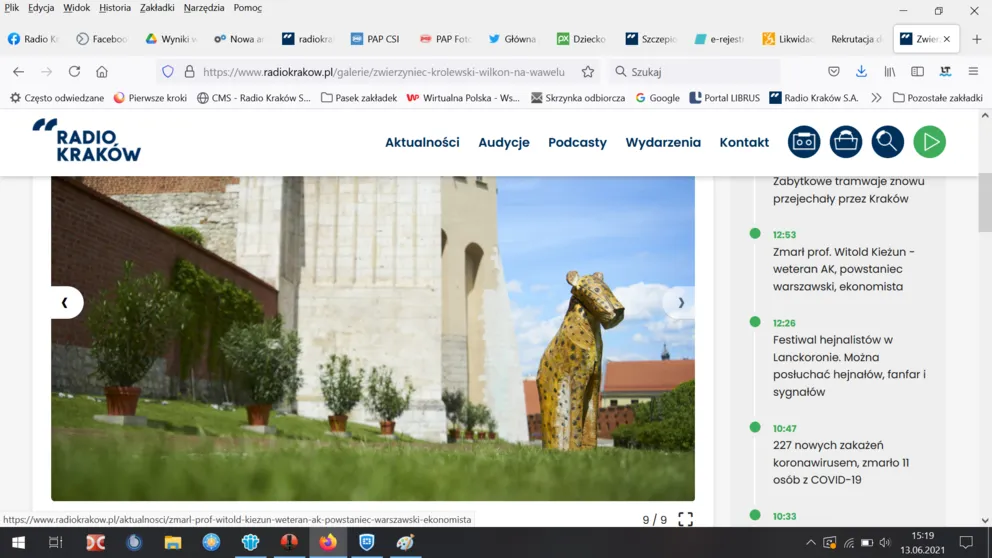Read news about Zabytkowe tramwaje
Viewport: 992px width, 558px height.
848,190
